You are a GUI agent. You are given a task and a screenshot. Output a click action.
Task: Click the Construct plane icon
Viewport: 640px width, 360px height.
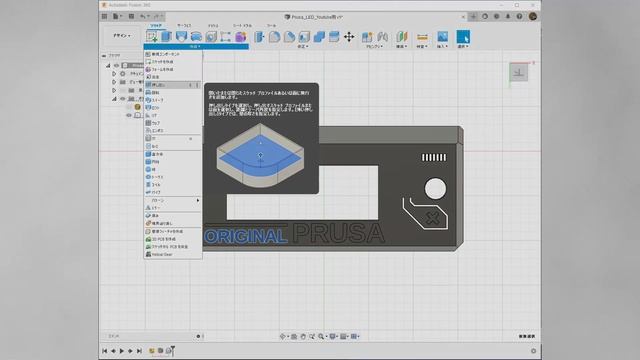402,37
